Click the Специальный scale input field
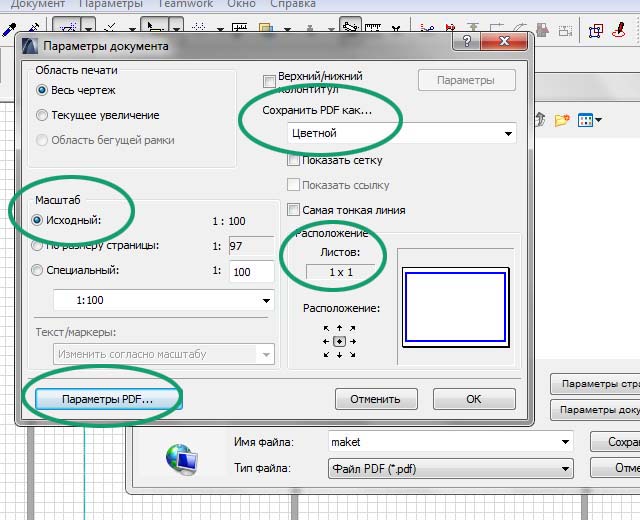 click(x=250, y=271)
